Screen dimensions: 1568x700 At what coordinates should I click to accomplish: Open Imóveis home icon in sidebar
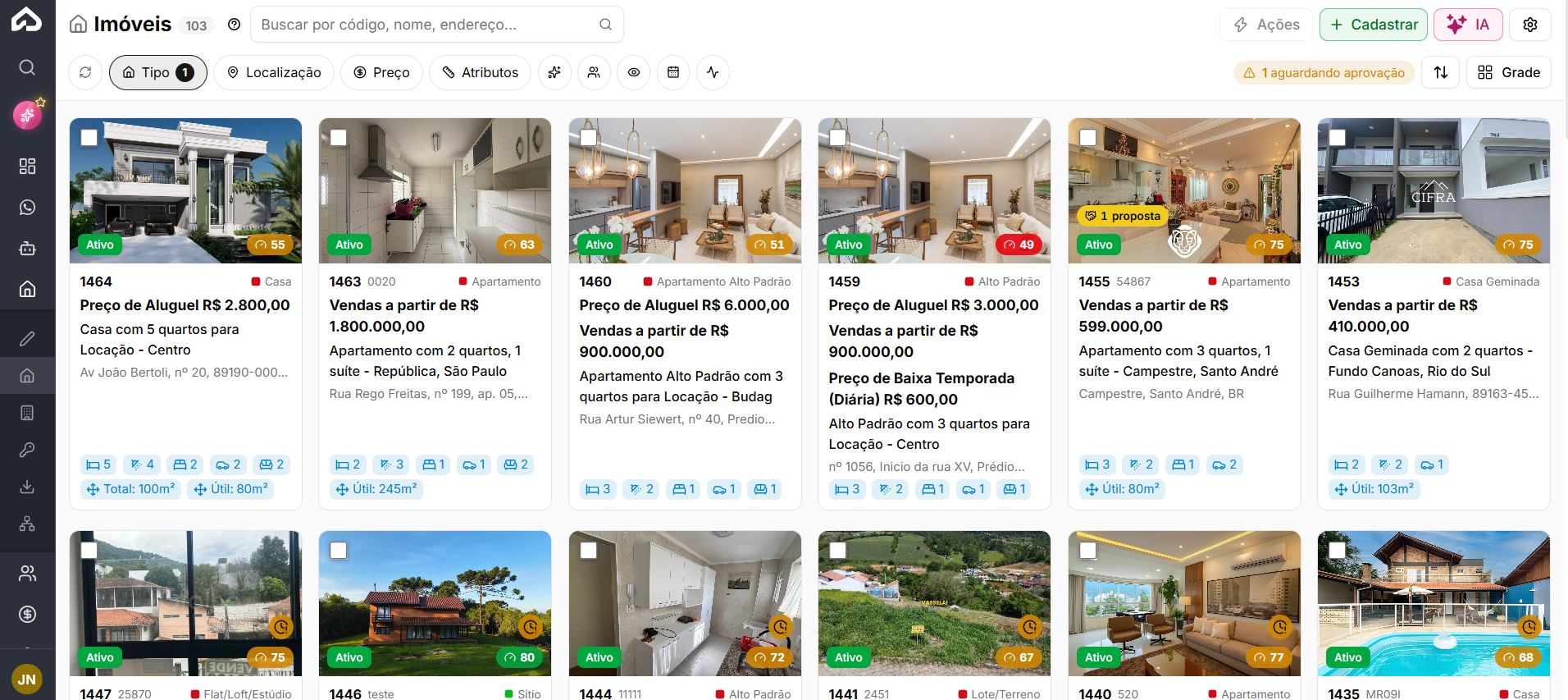[27, 289]
